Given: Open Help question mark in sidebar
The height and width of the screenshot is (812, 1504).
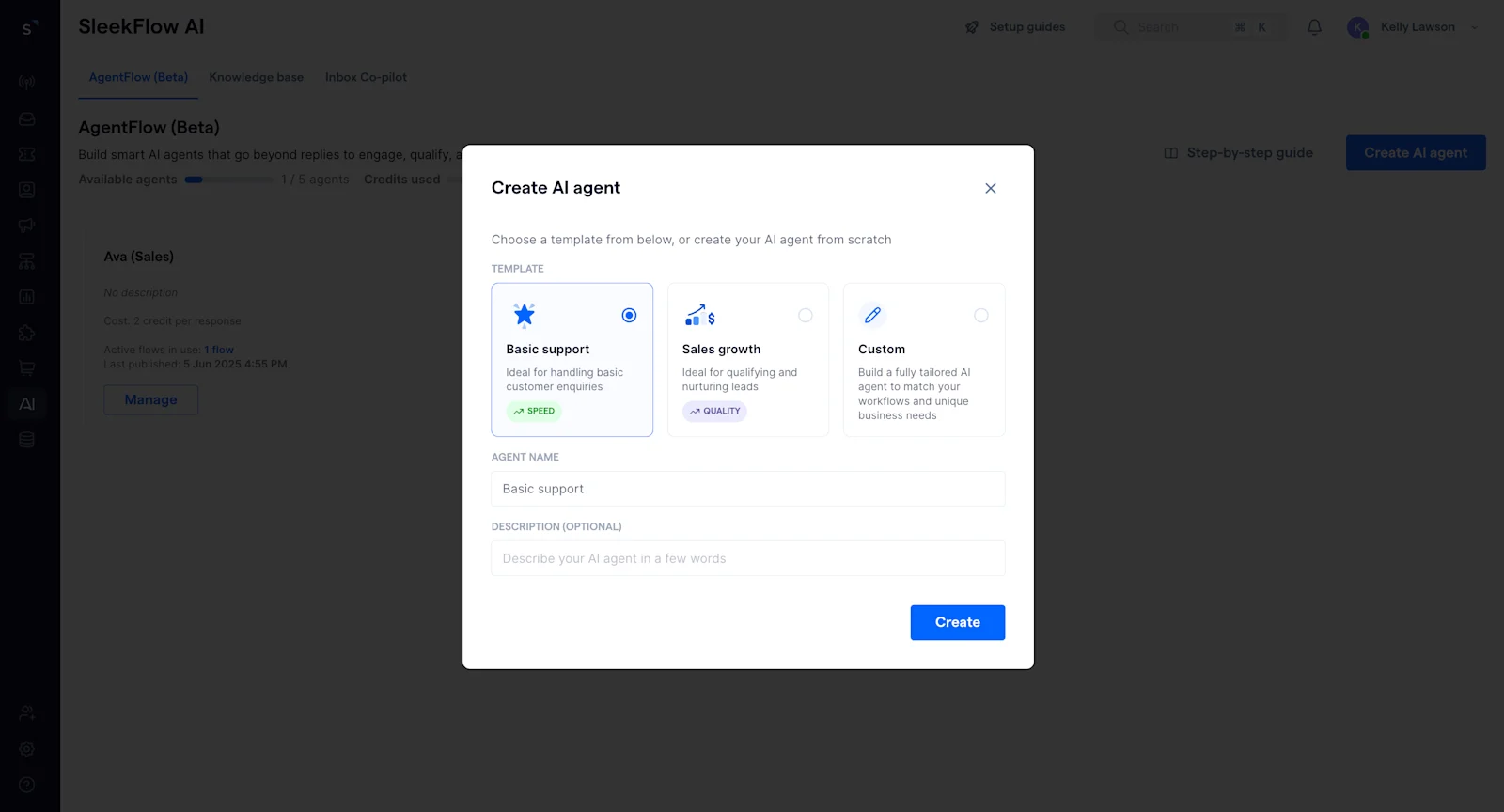Looking at the screenshot, I should [x=27, y=785].
